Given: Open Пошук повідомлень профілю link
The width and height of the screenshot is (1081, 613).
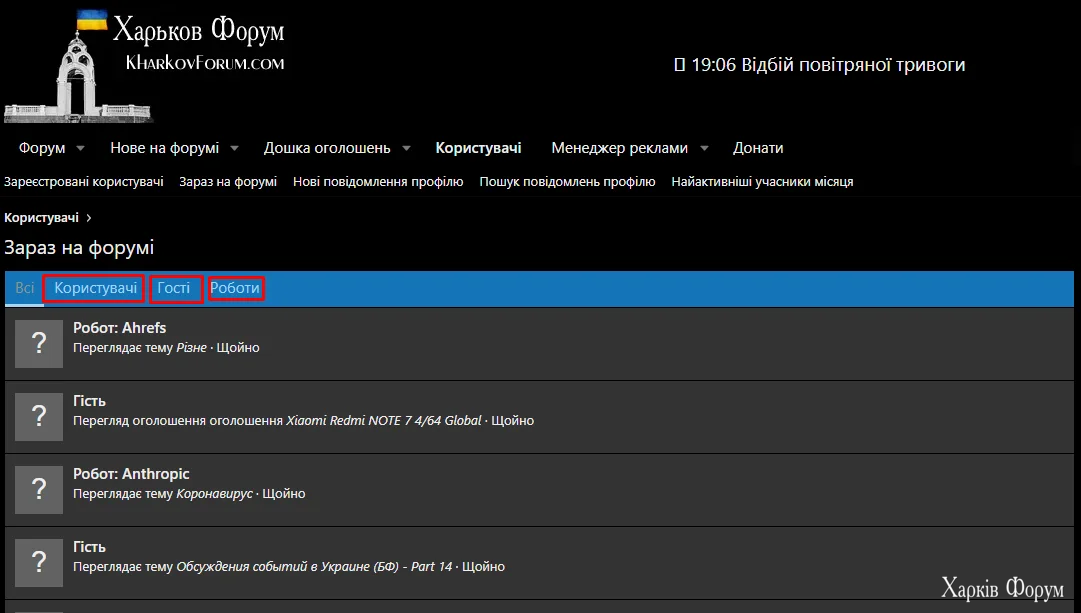Looking at the screenshot, I should (567, 182).
